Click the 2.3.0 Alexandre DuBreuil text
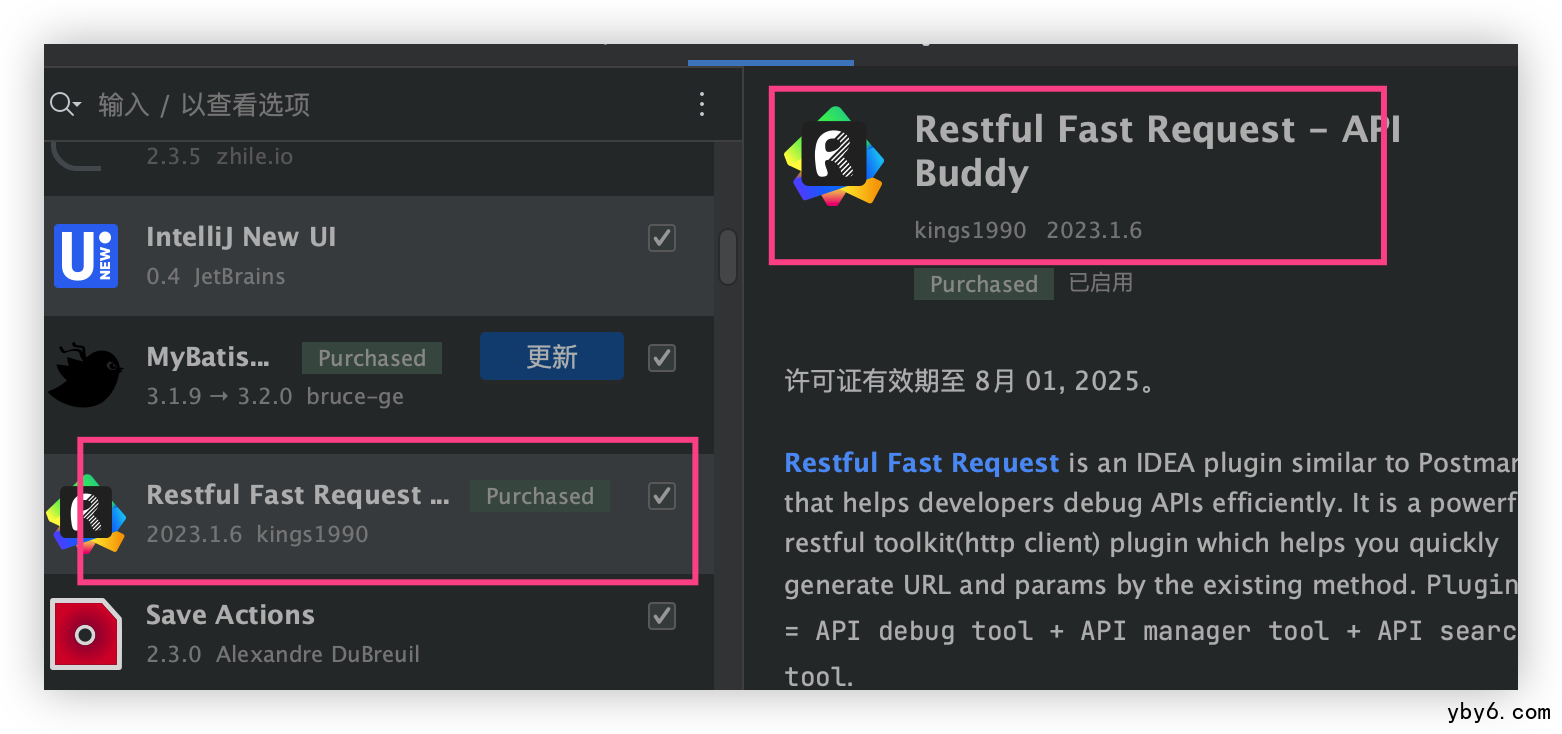The width and height of the screenshot is (1562, 734). (283, 654)
